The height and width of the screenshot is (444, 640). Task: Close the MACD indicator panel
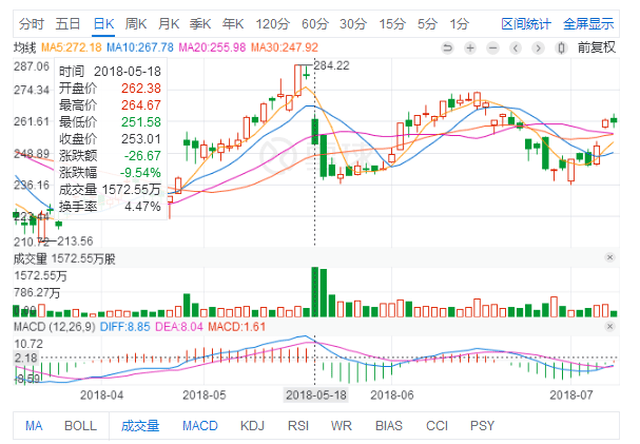610,326
